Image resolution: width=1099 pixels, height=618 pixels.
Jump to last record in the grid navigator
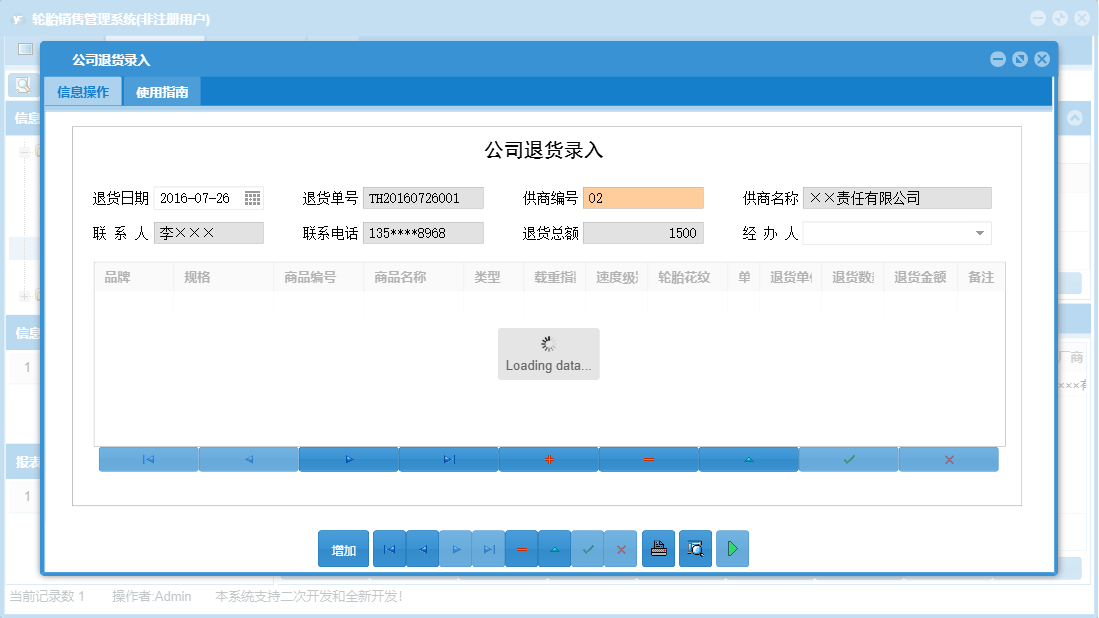[x=448, y=459]
